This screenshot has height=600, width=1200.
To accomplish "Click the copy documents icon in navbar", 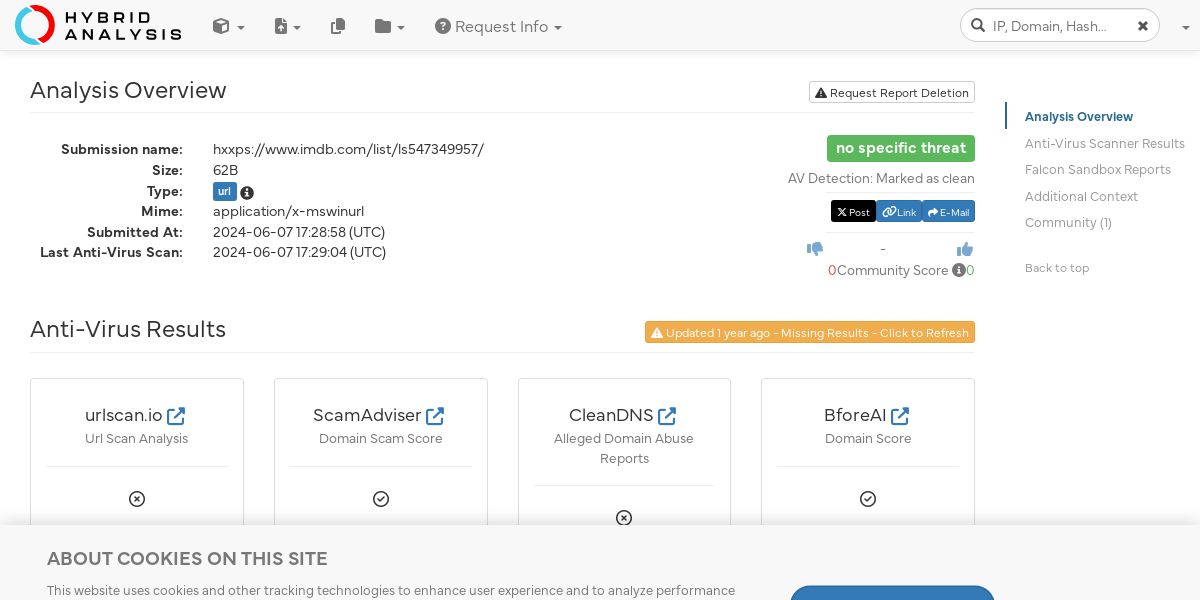I will [x=338, y=27].
